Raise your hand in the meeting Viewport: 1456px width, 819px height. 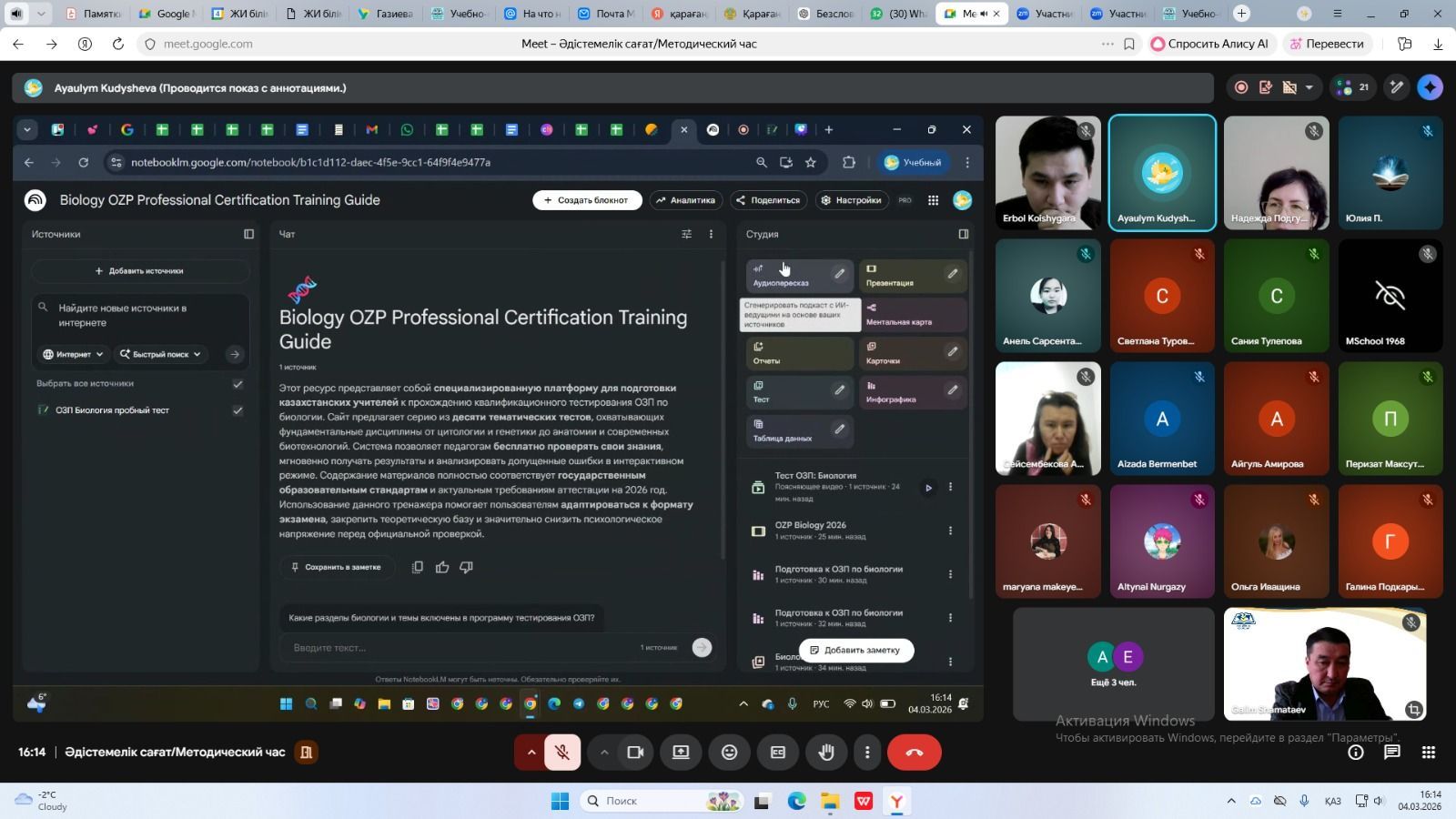point(826,753)
